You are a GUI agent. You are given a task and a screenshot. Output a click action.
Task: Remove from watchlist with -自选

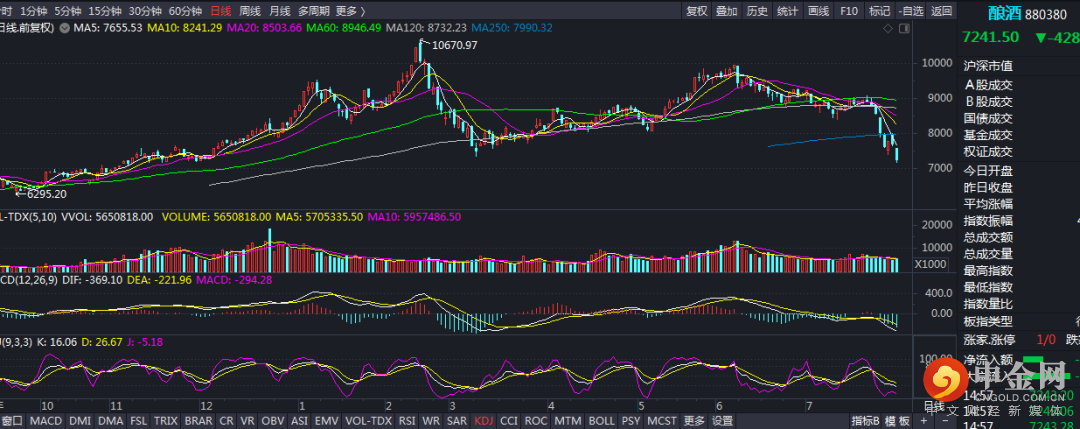click(911, 11)
